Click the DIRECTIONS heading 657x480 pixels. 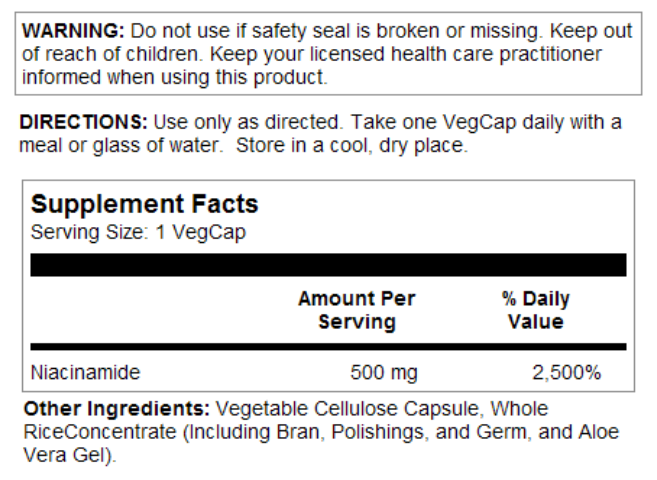(x=84, y=123)
